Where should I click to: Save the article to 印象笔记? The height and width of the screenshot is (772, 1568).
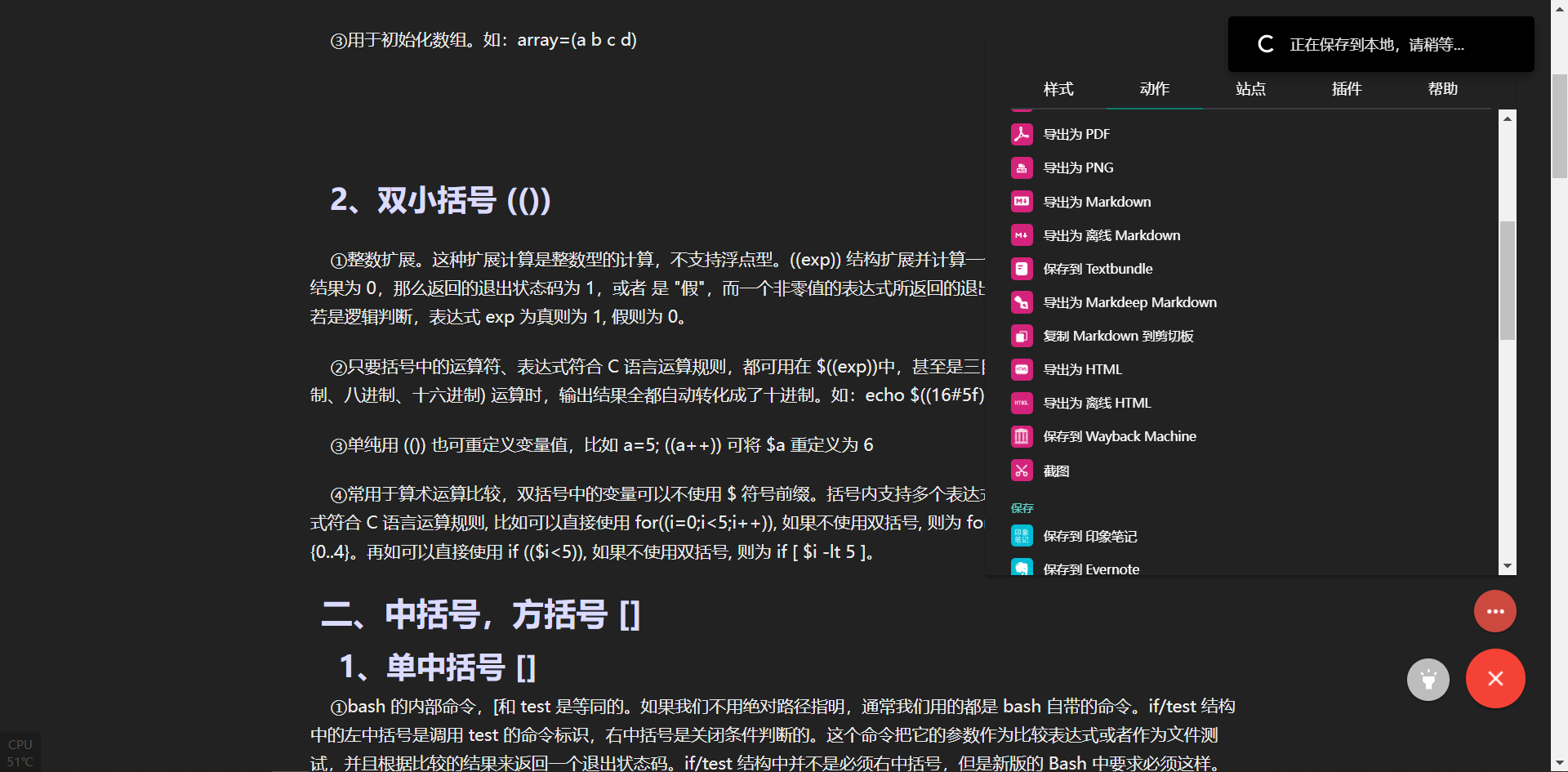(x=1089, y=537)
